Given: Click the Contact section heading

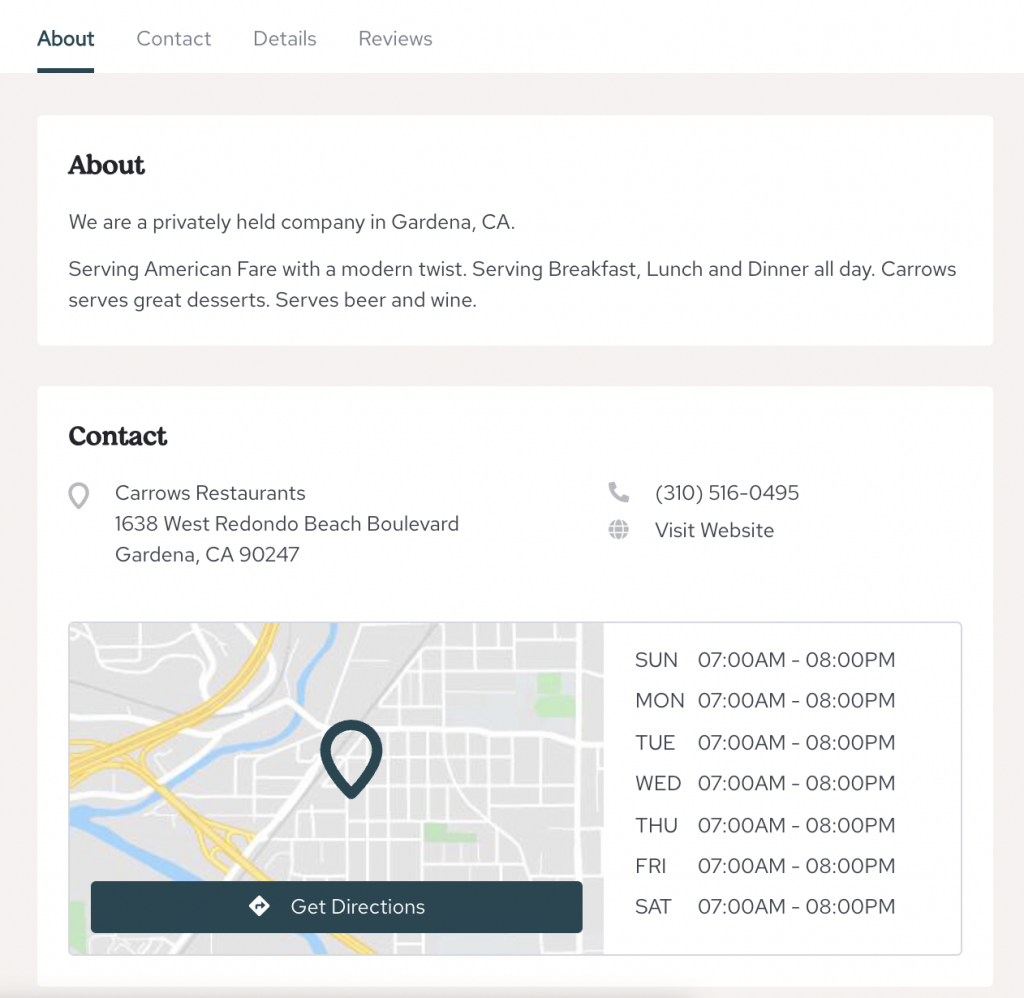Looking at the screenshot, I should 118,436.
